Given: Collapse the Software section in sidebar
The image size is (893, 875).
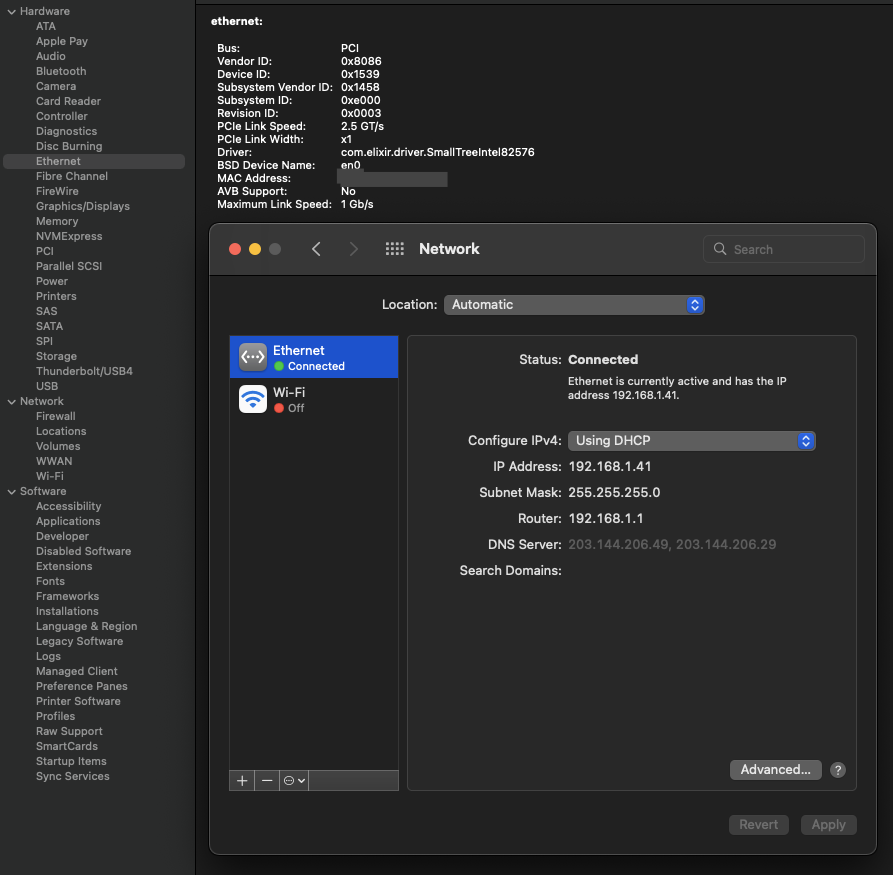Looking at the screenshot, I should pyautogui.click(x=11, y=491).
